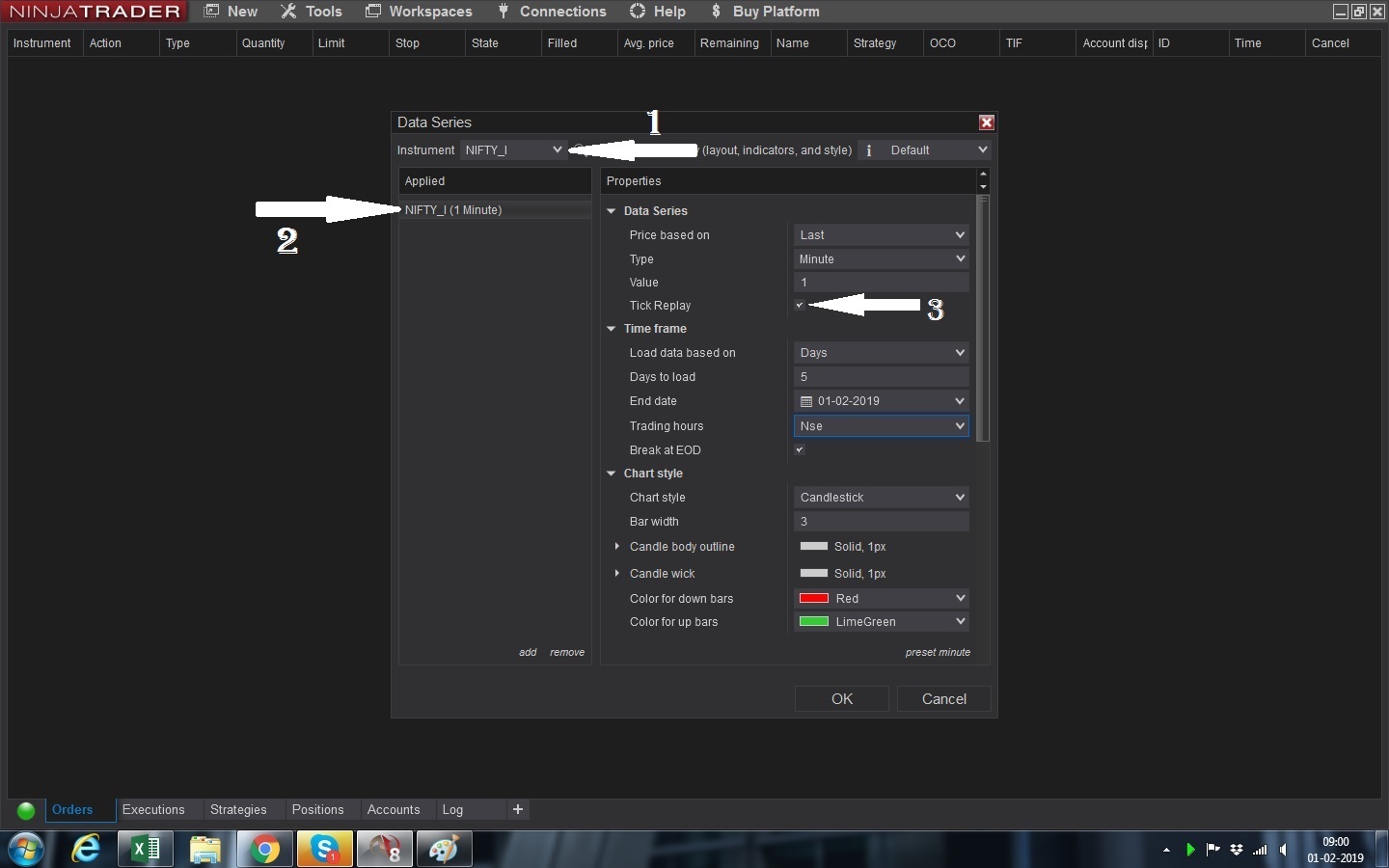Expand Candle body outline settings
This screenshot has width=1389, height=868.
pos(617,547)
